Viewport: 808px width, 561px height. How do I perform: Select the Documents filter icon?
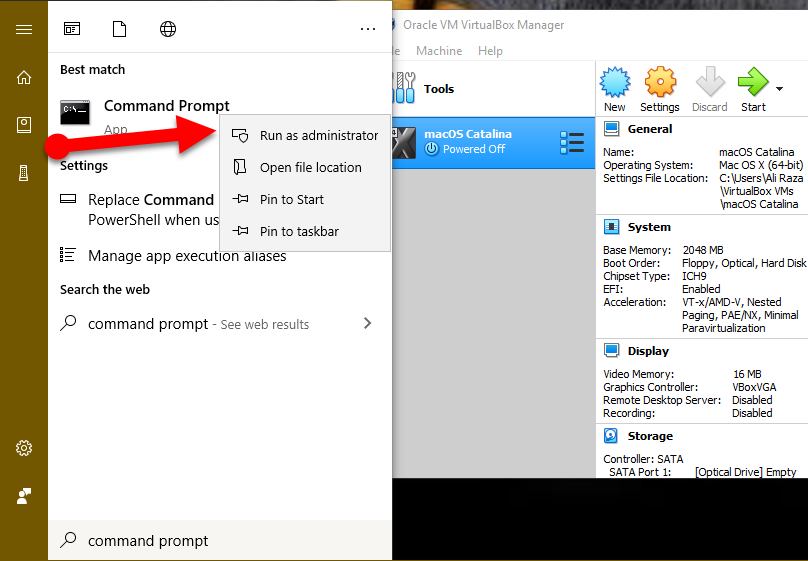[x=120, y=29]
